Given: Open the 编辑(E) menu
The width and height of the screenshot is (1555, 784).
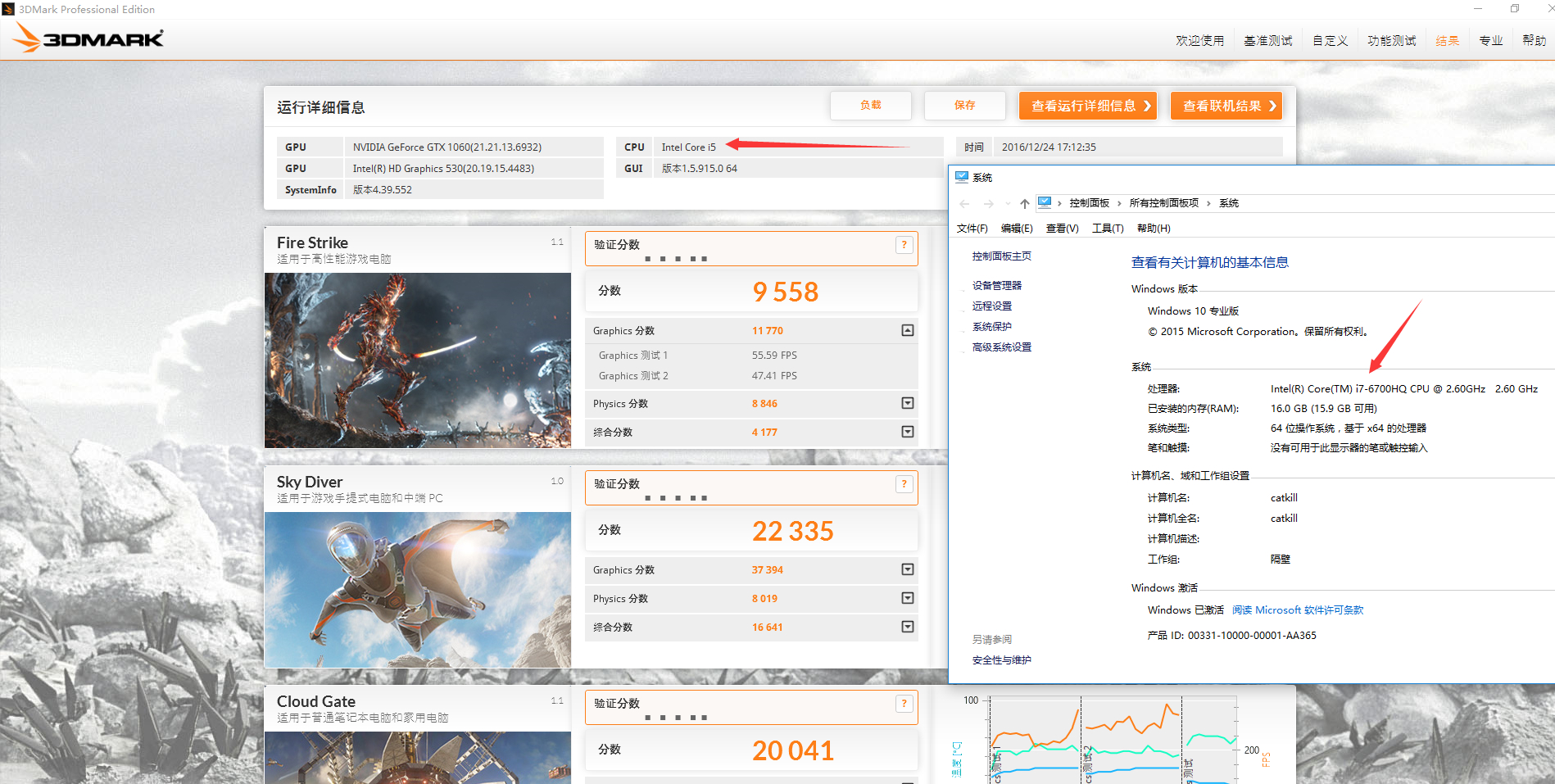Looking at the screenshot, I should 1017,229.
